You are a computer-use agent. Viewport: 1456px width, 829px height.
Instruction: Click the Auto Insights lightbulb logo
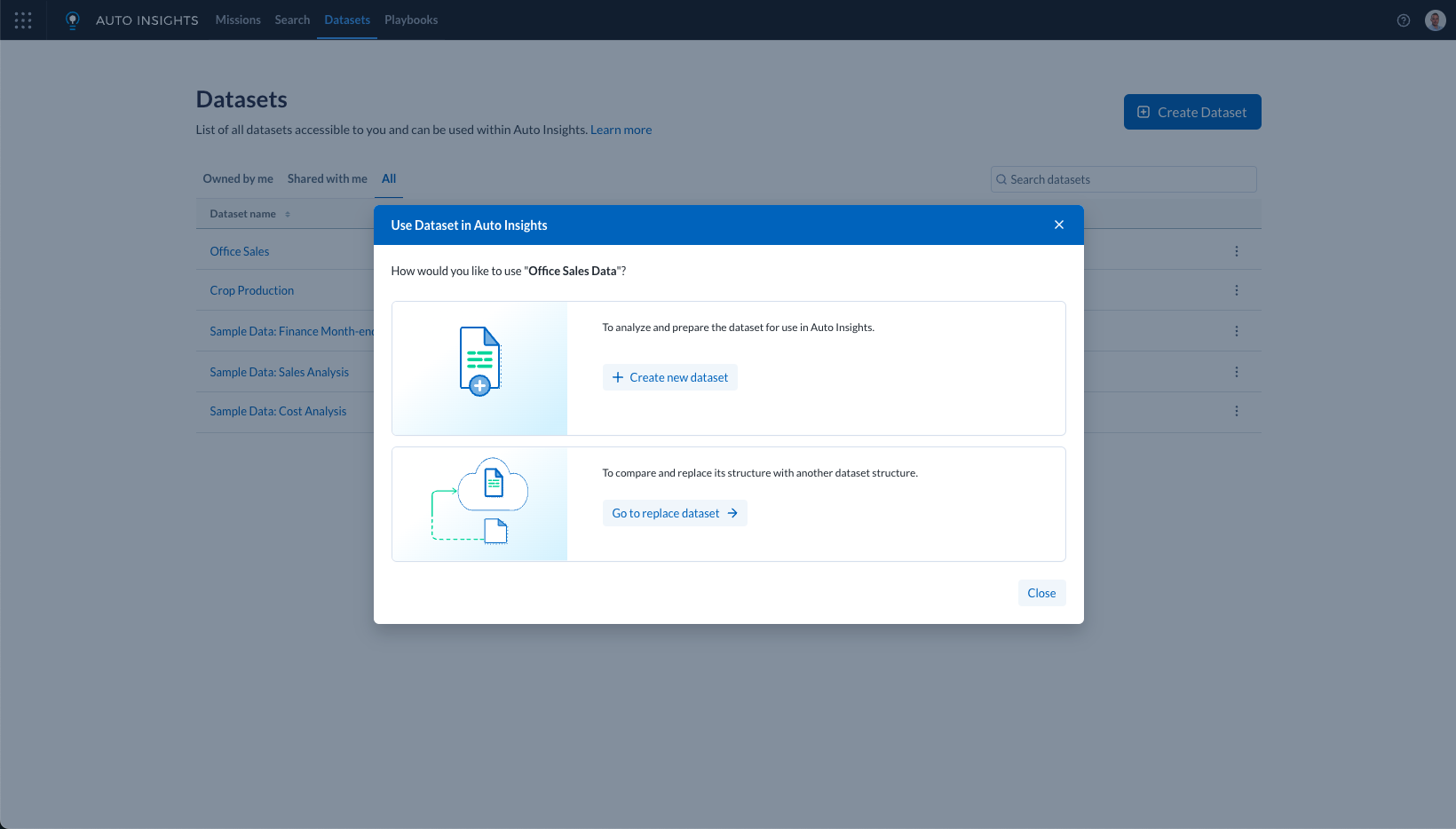[x=73, y=20]
